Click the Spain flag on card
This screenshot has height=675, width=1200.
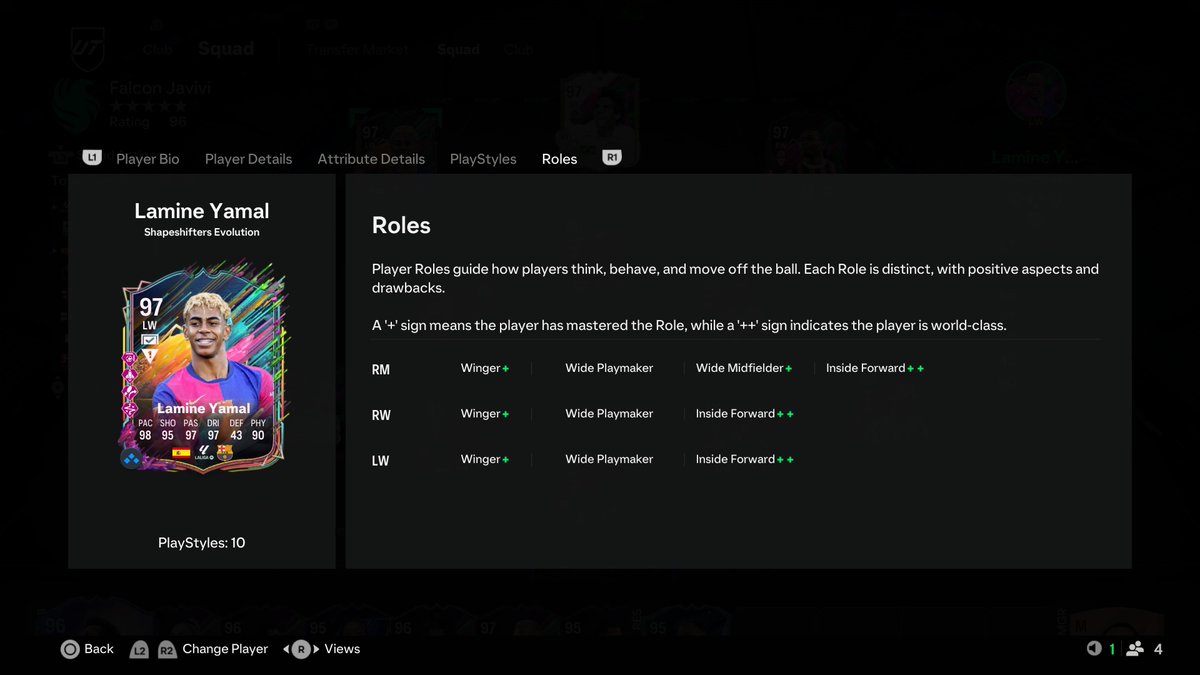click(182, 453)
